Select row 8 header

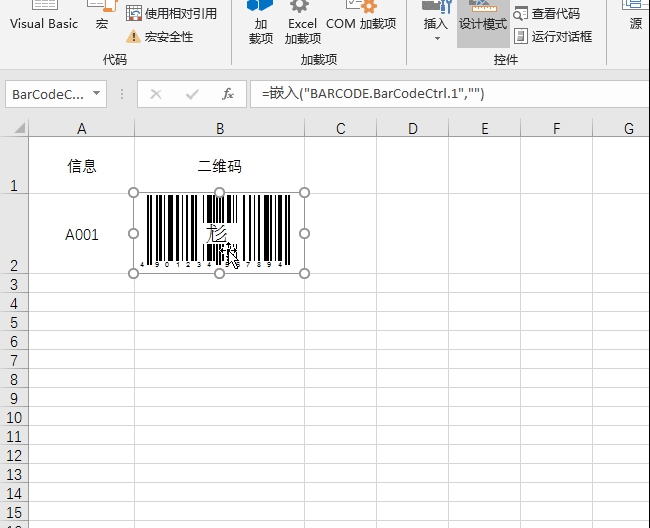click(x=14, y=379)
